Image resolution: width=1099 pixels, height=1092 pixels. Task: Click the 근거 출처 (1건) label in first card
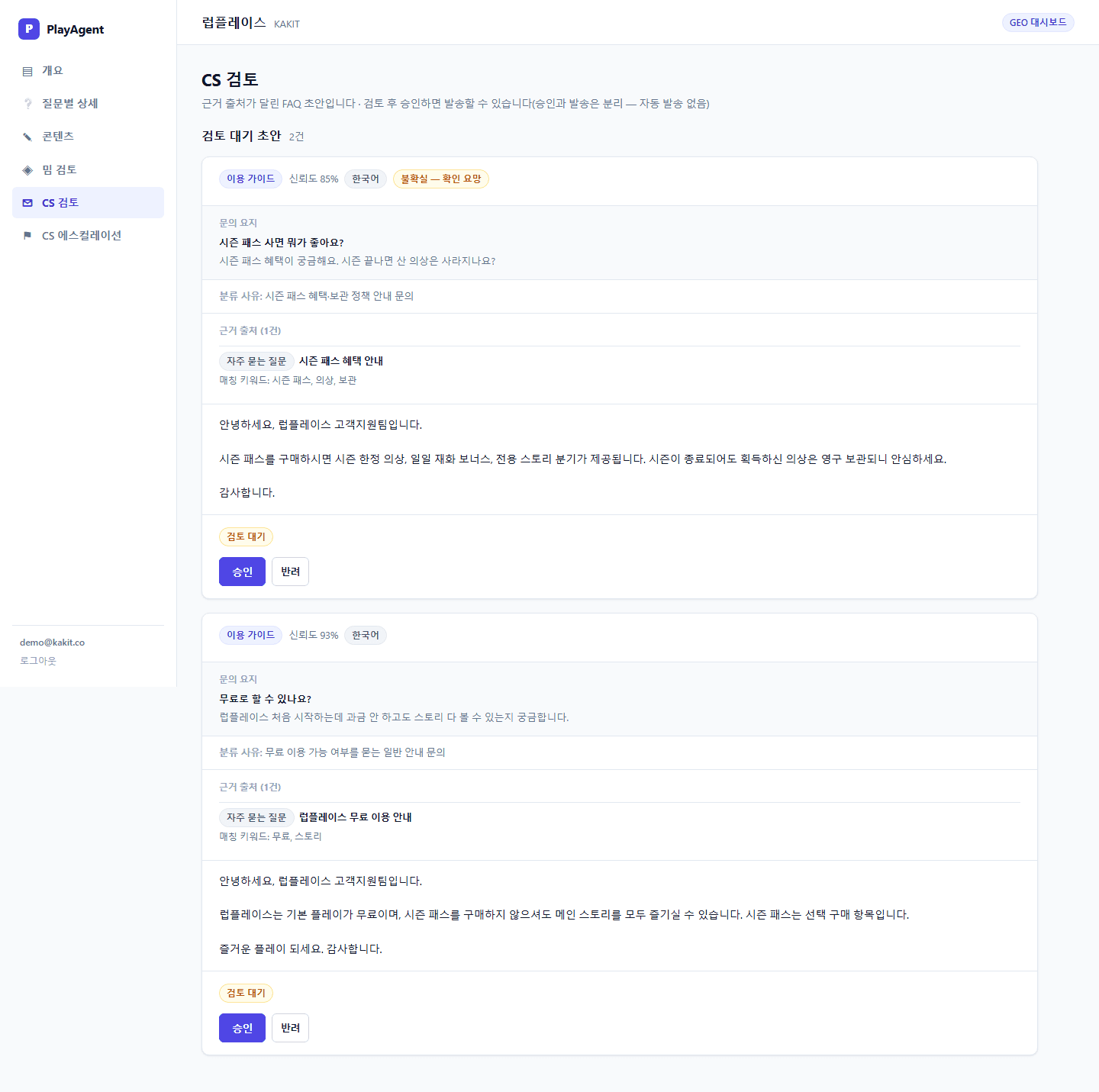click(x=250, y=331)
